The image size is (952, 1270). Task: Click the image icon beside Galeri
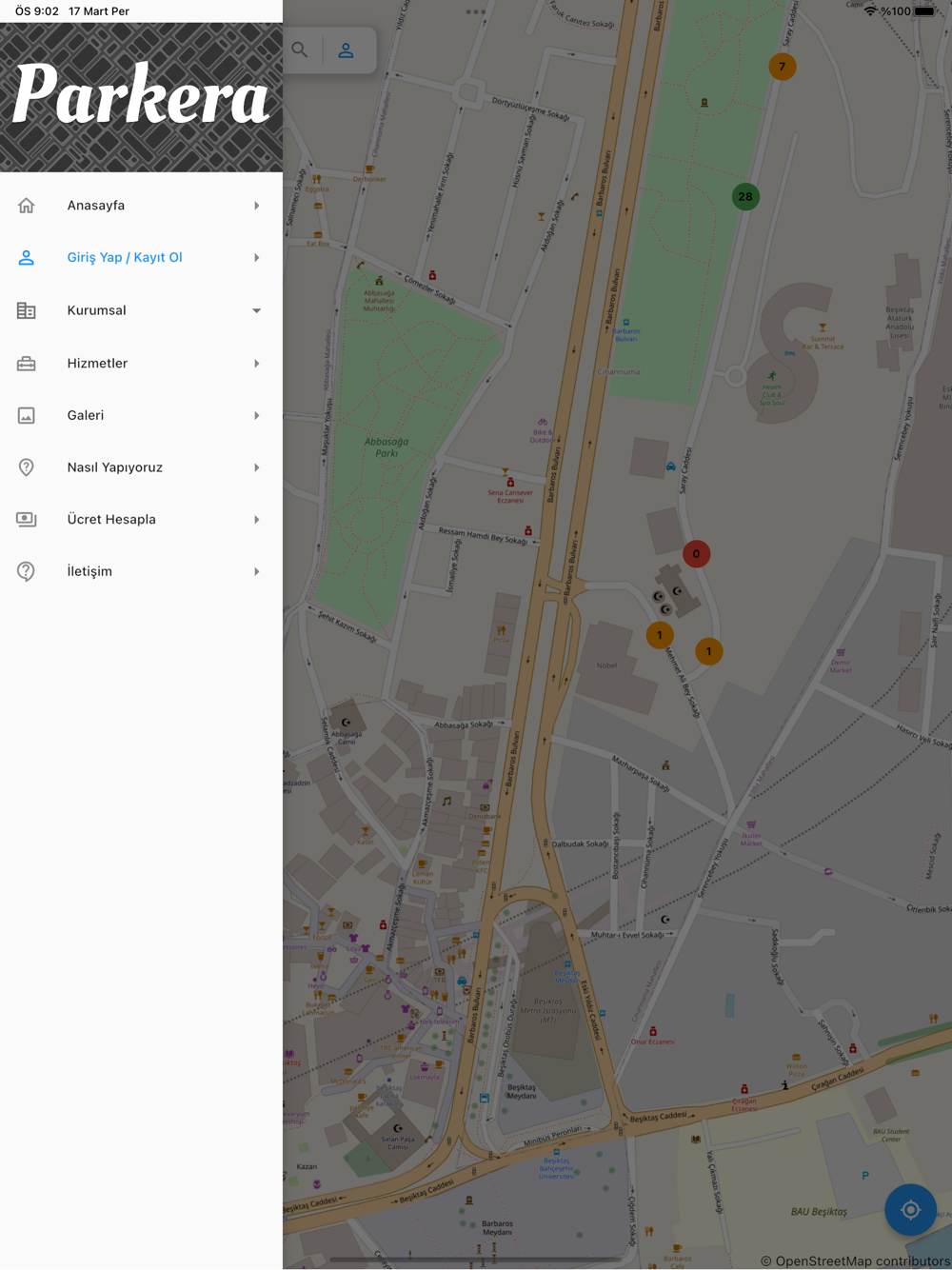tap(27, 416)
